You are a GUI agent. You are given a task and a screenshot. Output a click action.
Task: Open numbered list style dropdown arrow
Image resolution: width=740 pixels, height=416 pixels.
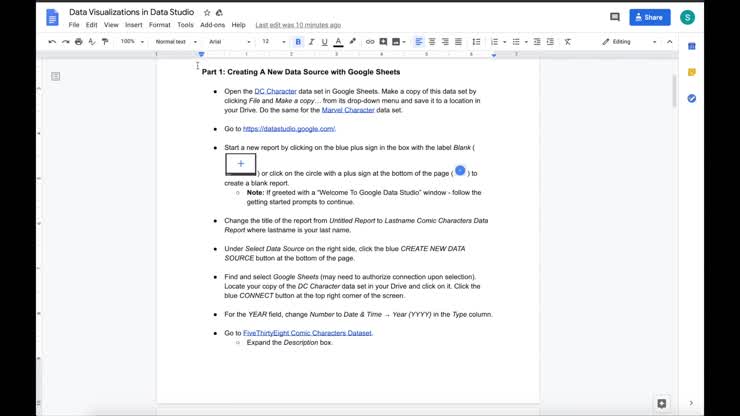505,42
